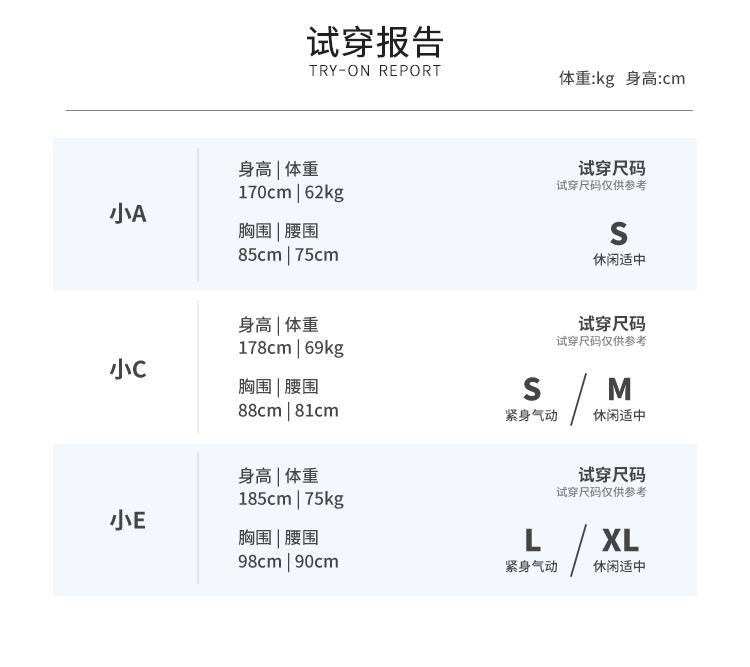The image size is (750, 667).
Task: Click the TRY-ON REPORT subtitle
Action: click(375, 71)
